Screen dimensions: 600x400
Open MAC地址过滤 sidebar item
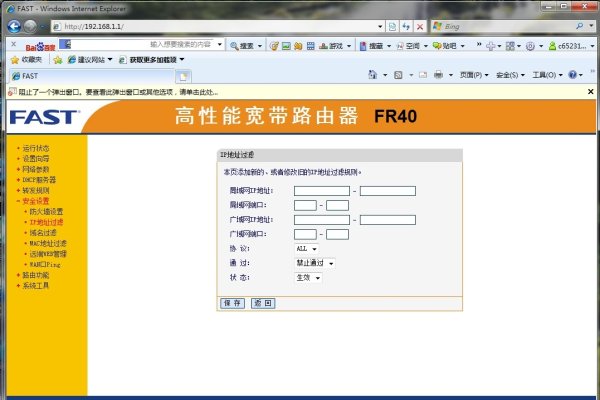coord(48,243)
